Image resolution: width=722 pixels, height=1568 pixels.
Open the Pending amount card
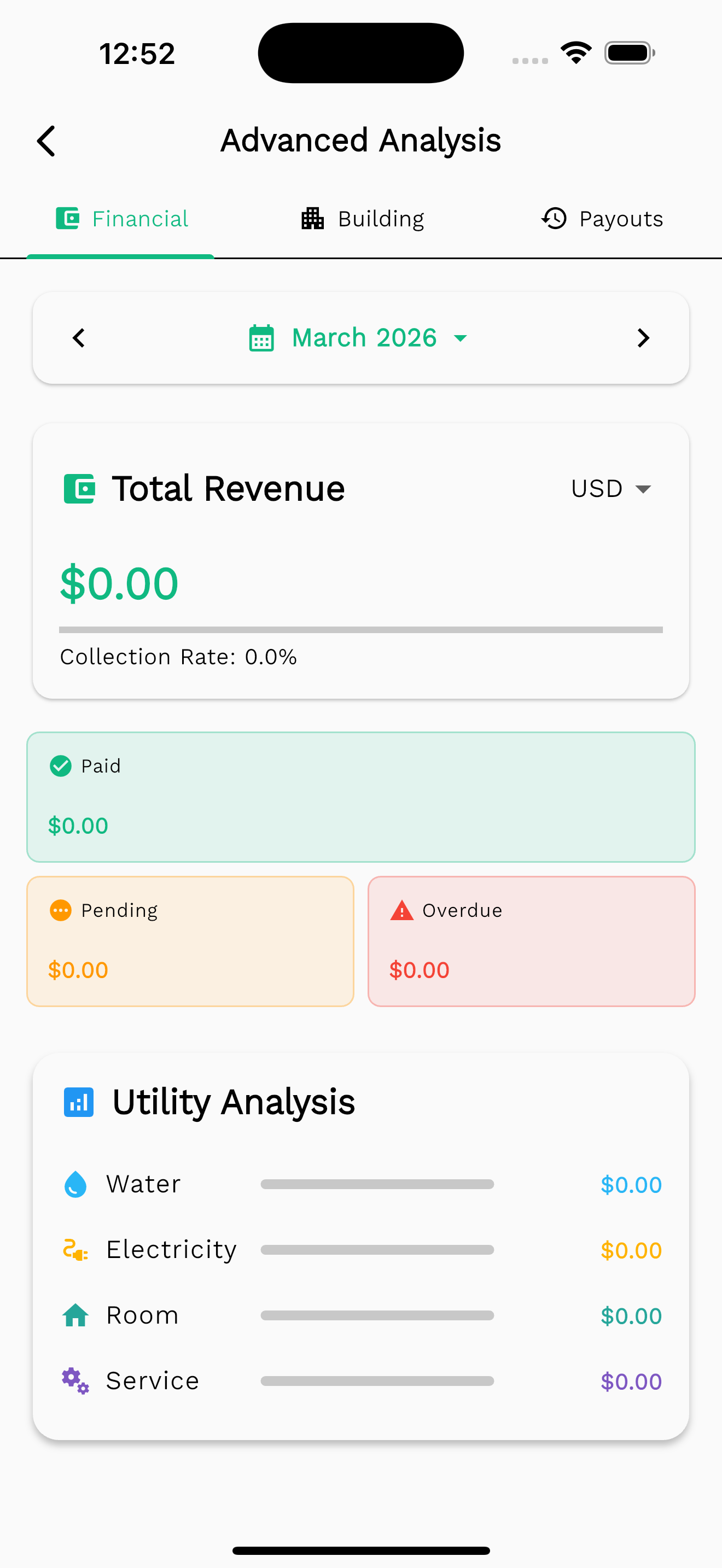(190, 941)
